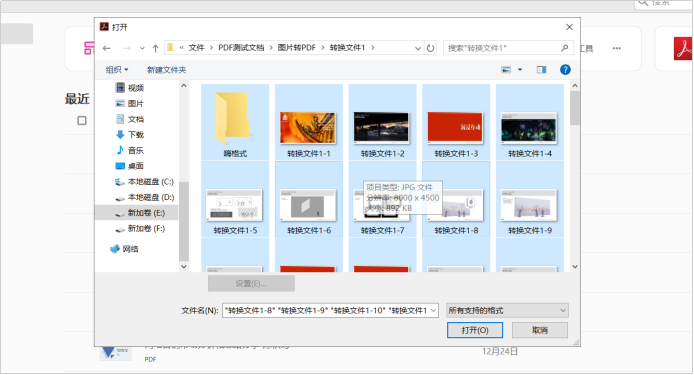Click 新建文件夹 button

coord(166,70)
